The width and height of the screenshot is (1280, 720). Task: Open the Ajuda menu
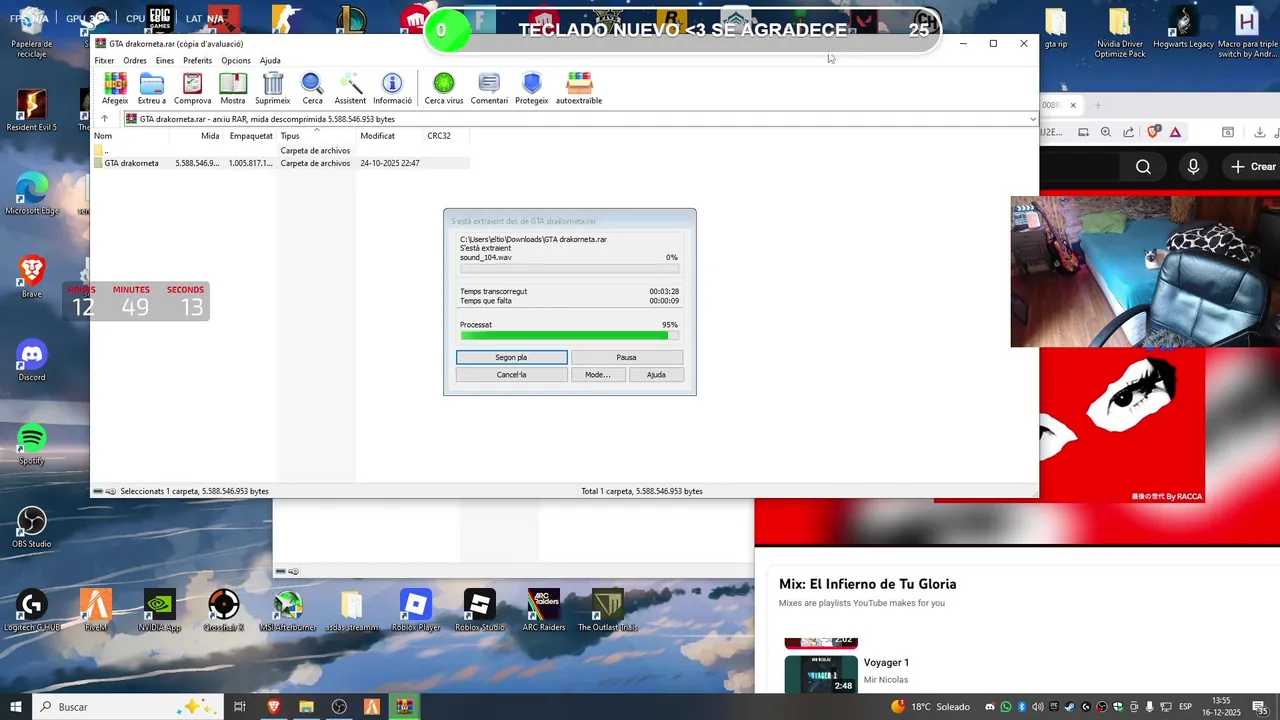(x=270, y=60)
